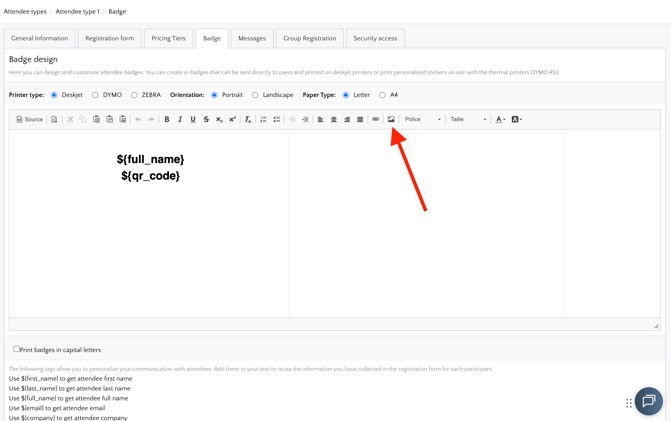Switch to the Pricing Tiers tab
The height and width of the screenshot is (421, 670).
tap(168, 38)
